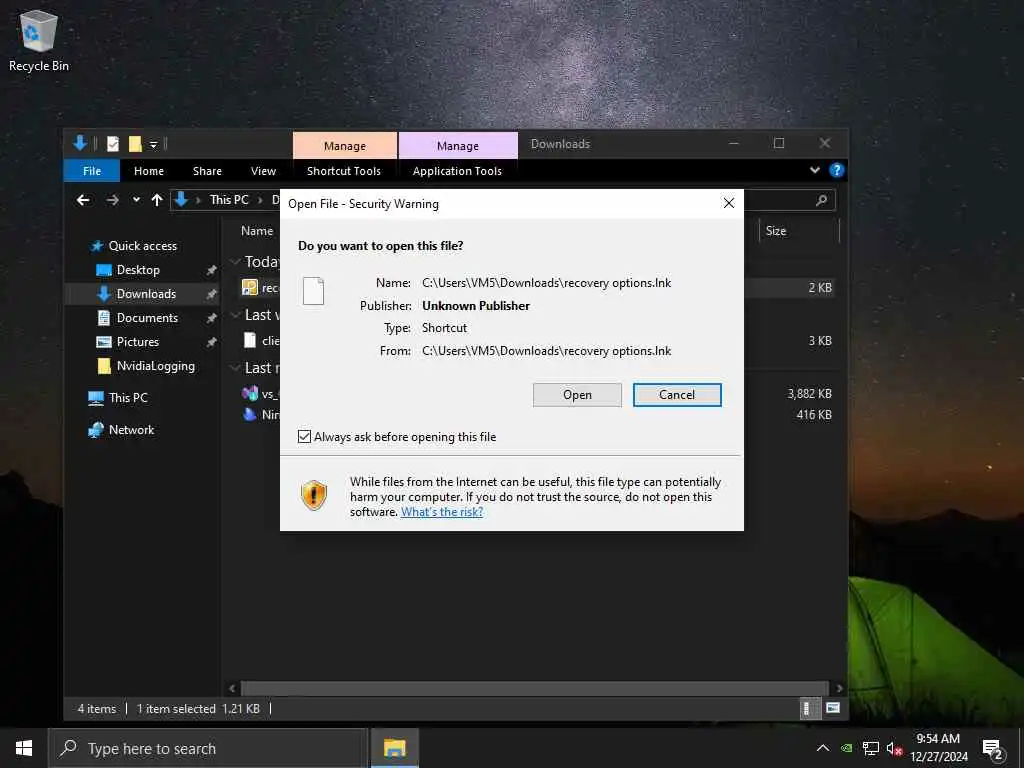
Task: Click the pin icon next to Downloads
Action: (211, 295)
